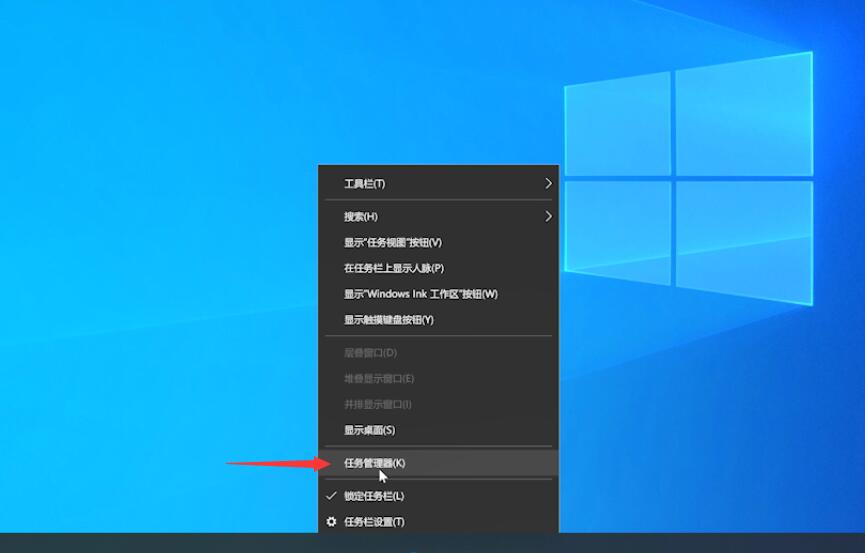Screen dimensions: 865x553
Task: Click 显示桌面(S) in the context menu
Action: pyautogui.click(x=438, y=430)
